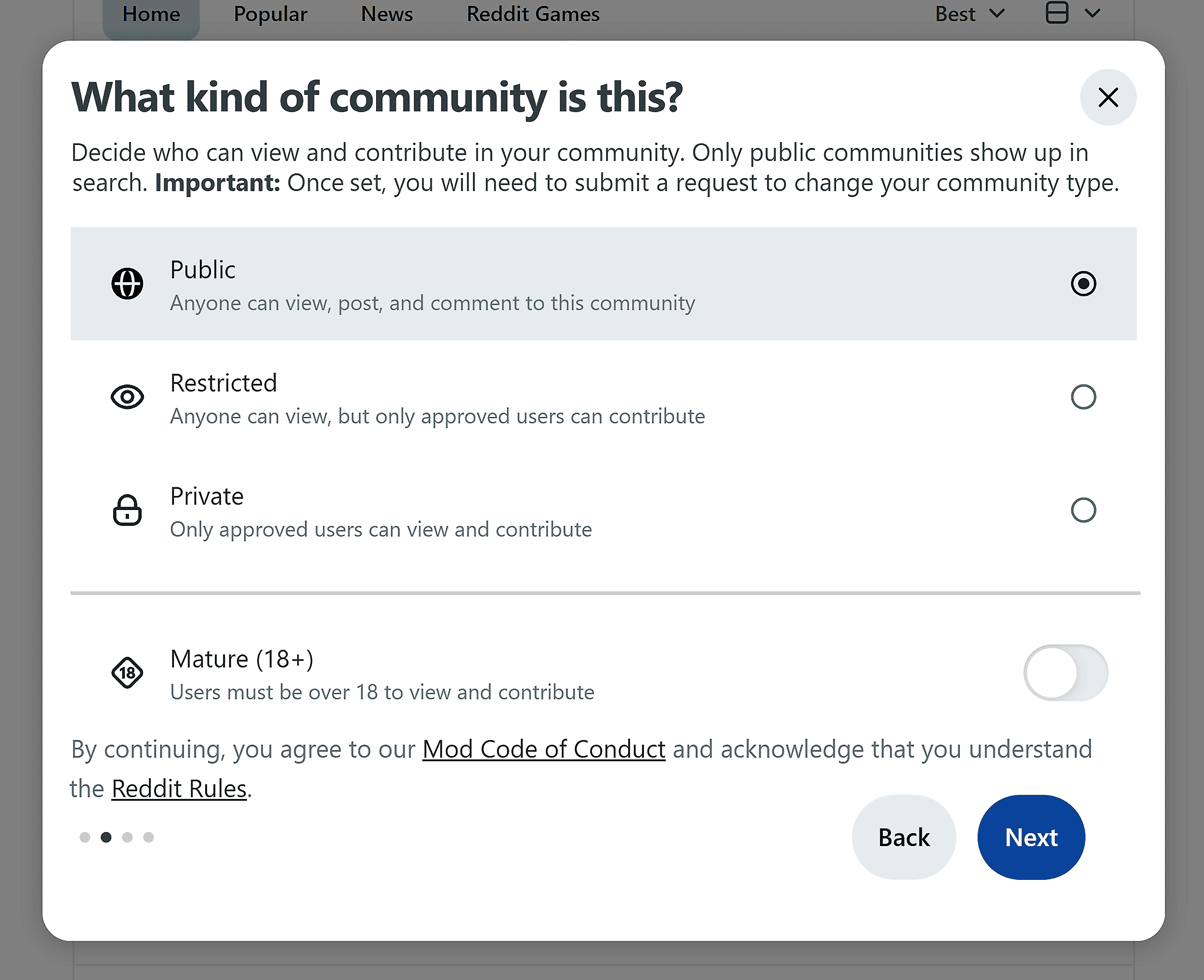Click the layout view icon in top bar

1058,13
